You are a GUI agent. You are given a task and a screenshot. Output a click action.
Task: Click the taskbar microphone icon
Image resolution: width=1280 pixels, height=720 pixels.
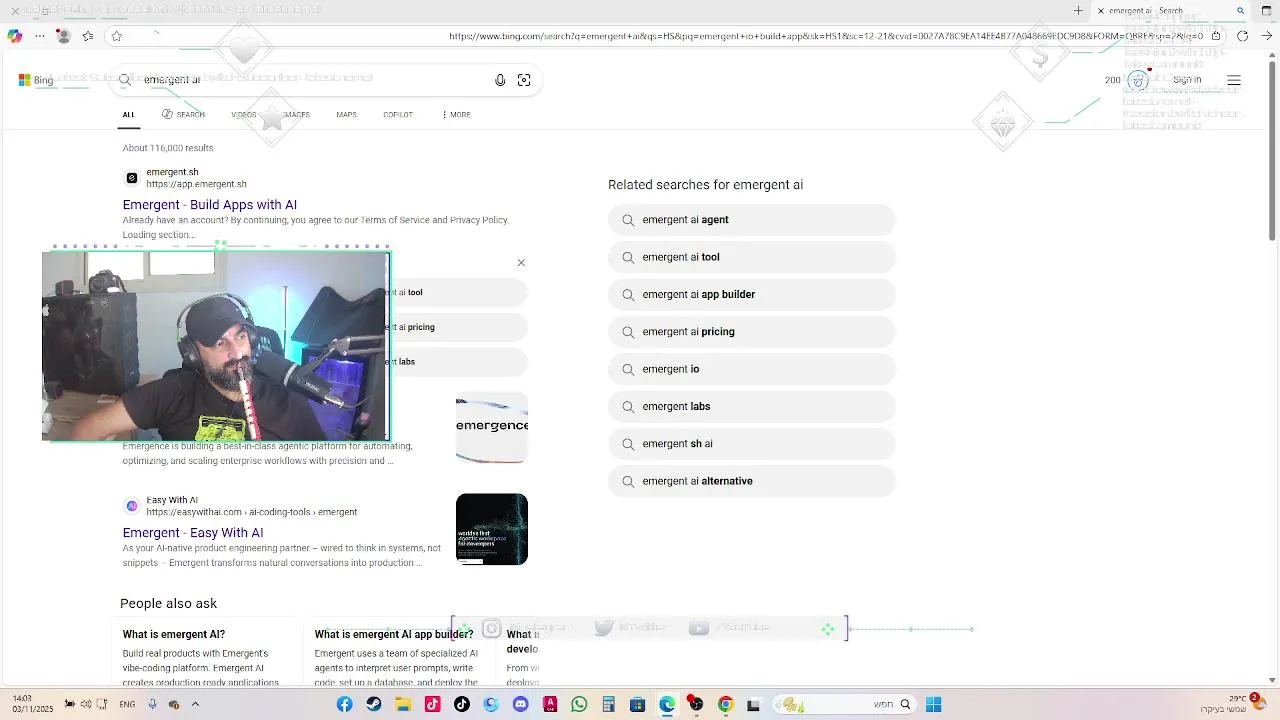152,704
